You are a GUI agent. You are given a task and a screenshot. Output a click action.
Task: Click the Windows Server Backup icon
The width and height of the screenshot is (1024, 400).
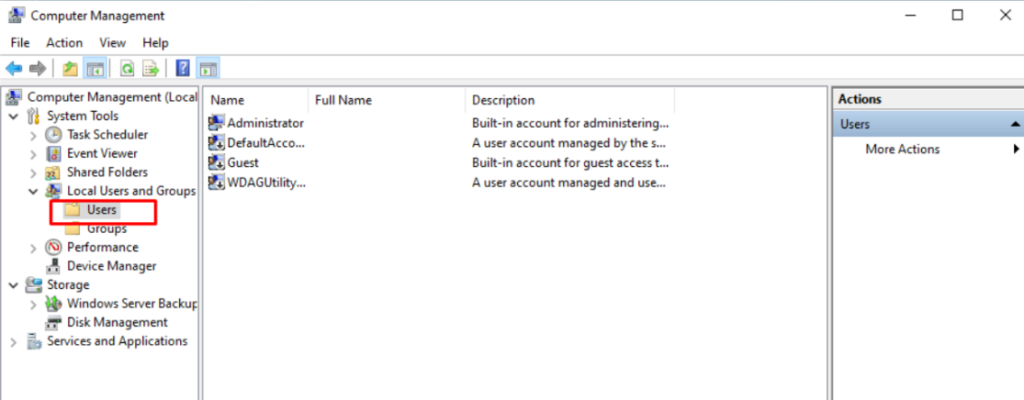point(54,304)
